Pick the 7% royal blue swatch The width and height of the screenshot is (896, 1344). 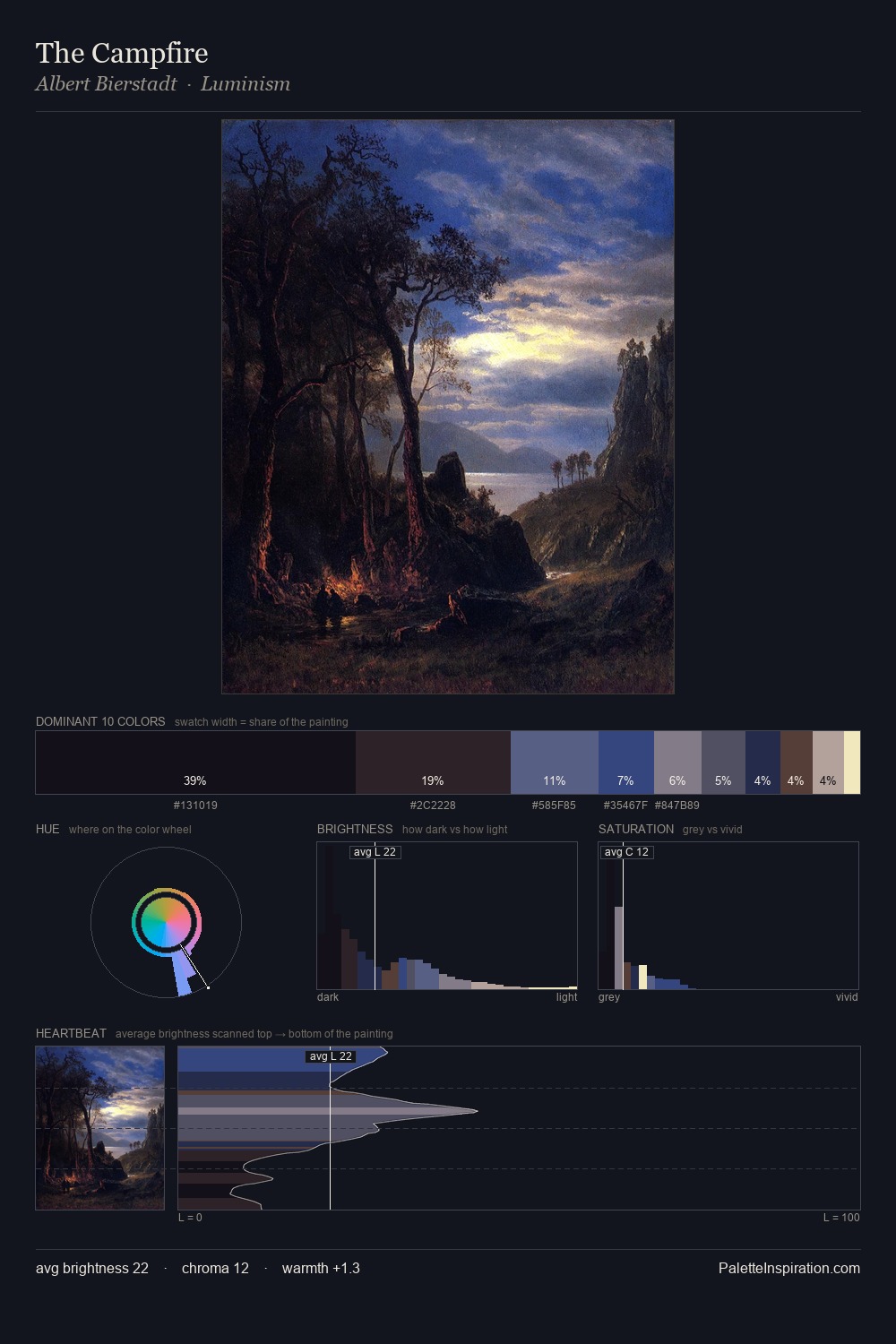click(626, 762)
